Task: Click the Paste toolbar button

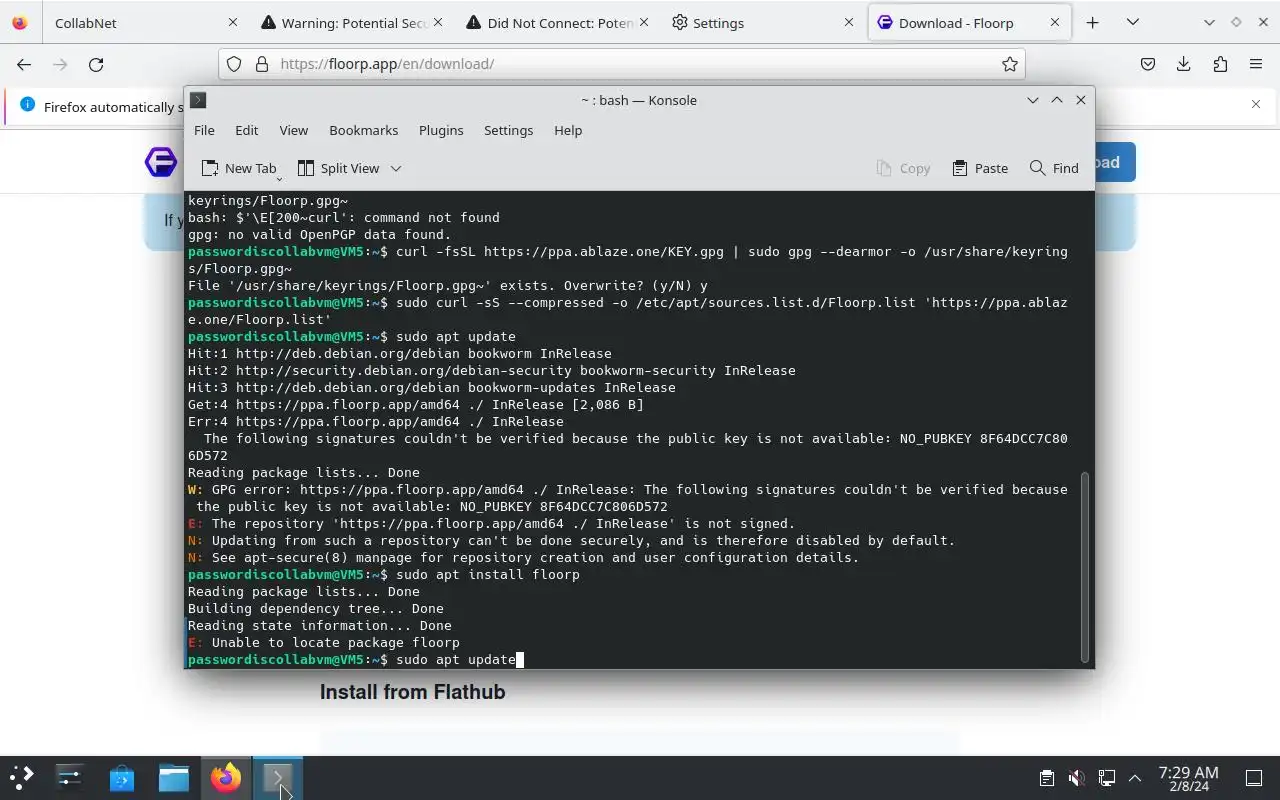Action: point(980,168)
